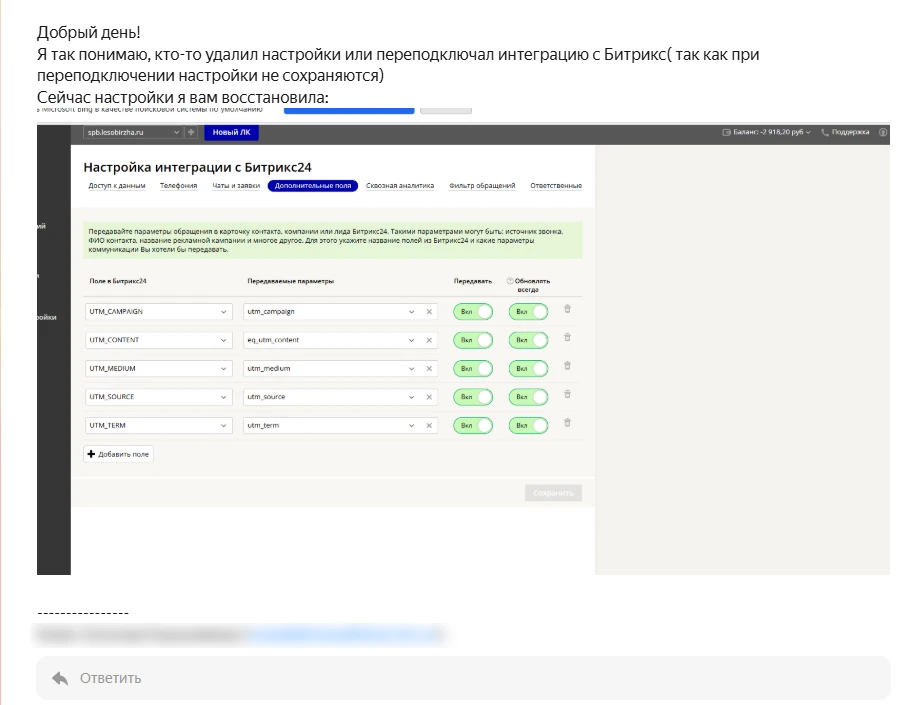Toggle Обновлять всегда for UTM_CAMPAIGN row

[529, 312]
